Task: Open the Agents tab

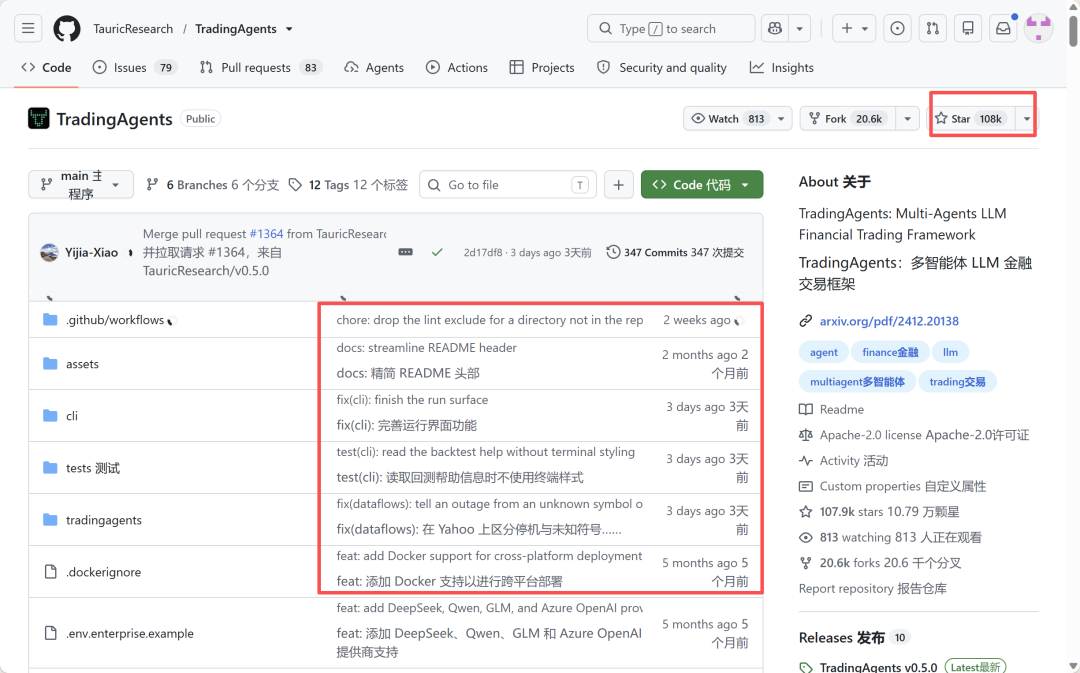Action: [x=374, y=68]
